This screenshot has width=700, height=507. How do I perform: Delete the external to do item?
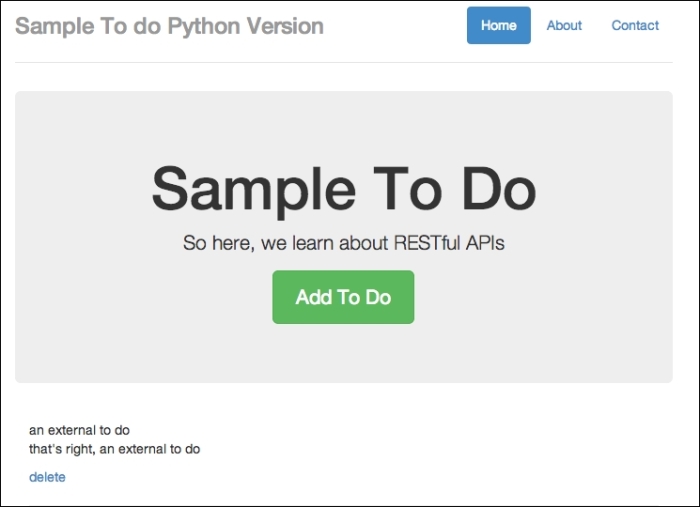[47, 477]
